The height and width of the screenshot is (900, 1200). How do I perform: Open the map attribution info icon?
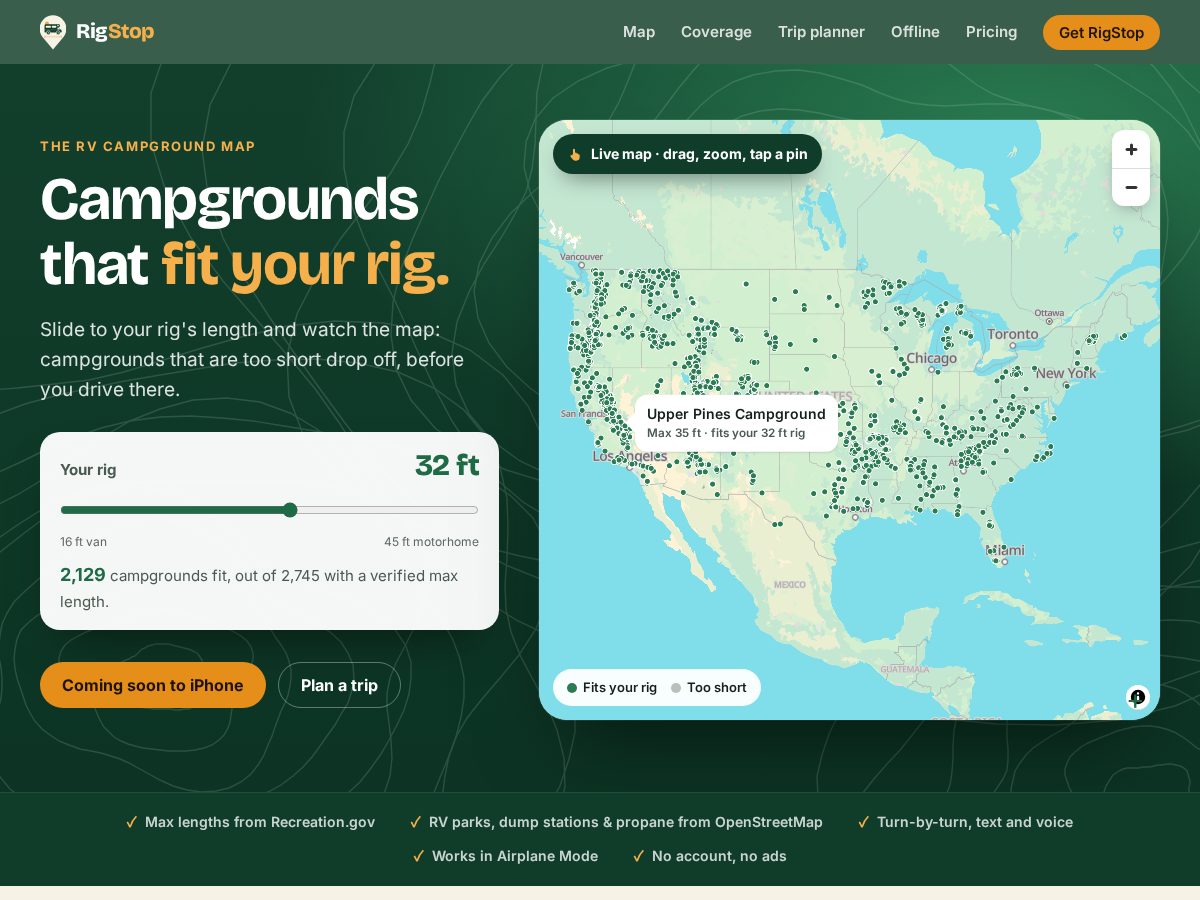1137,697
